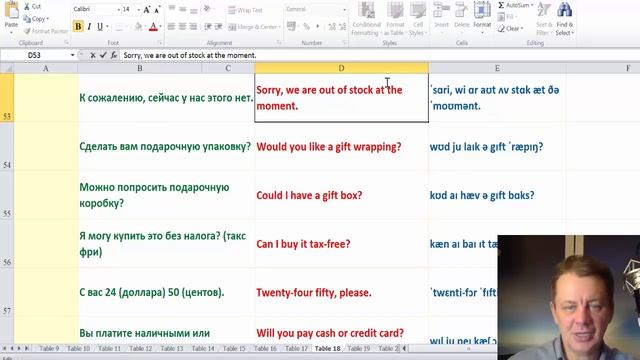Click the Cut scissors icon
Viewport: 640px width, 360px height.
(x=27, y=7)
